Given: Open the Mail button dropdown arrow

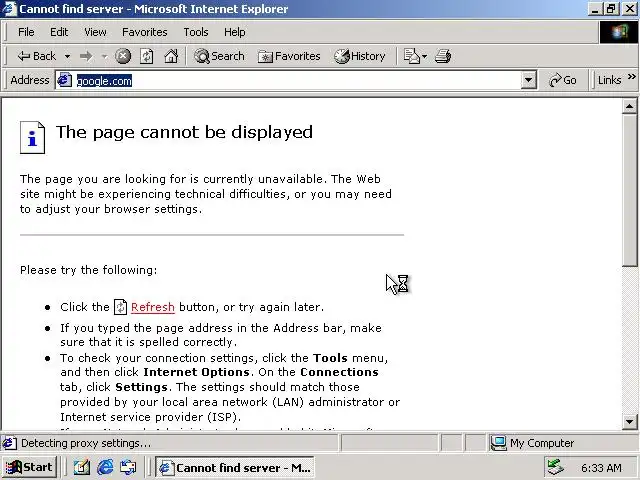Looking at the screenshot, I should [424, 56].
